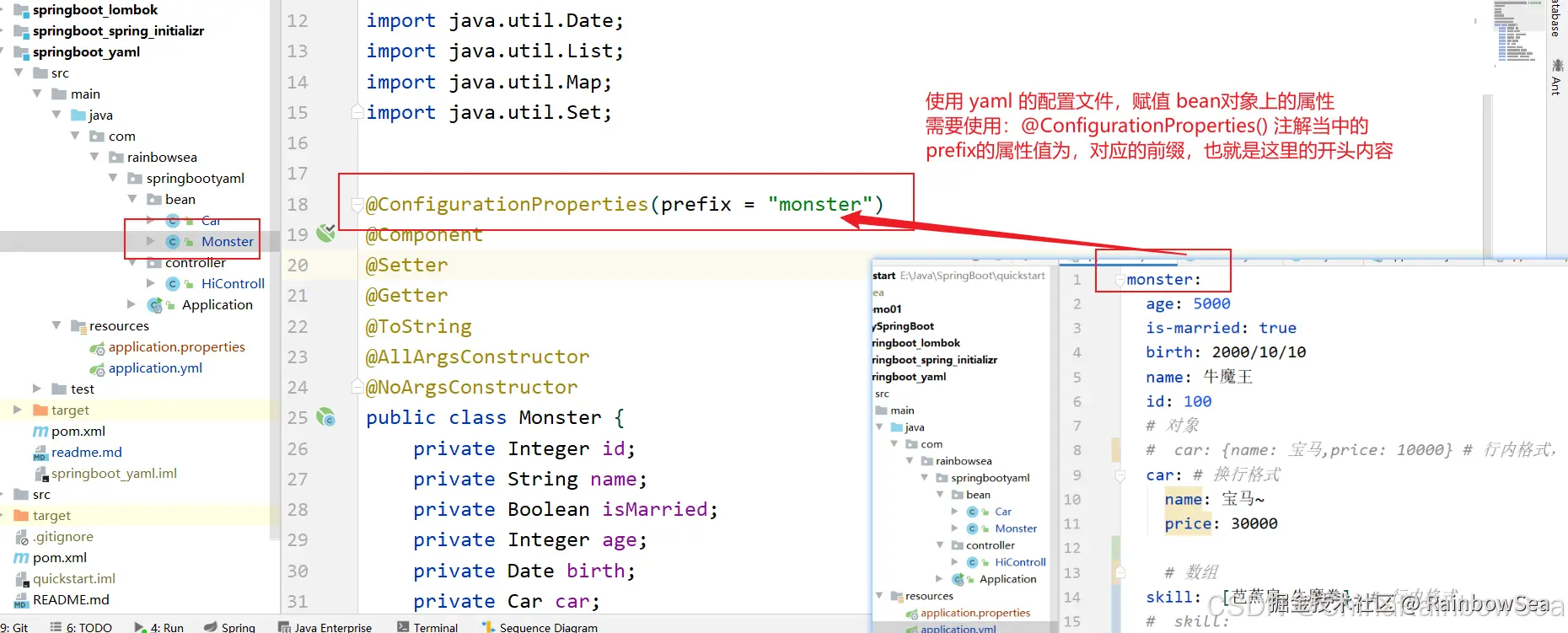This screenshot has width=1568, height=633.
Task: Expand the Application class node arrow
Action: 132,304
